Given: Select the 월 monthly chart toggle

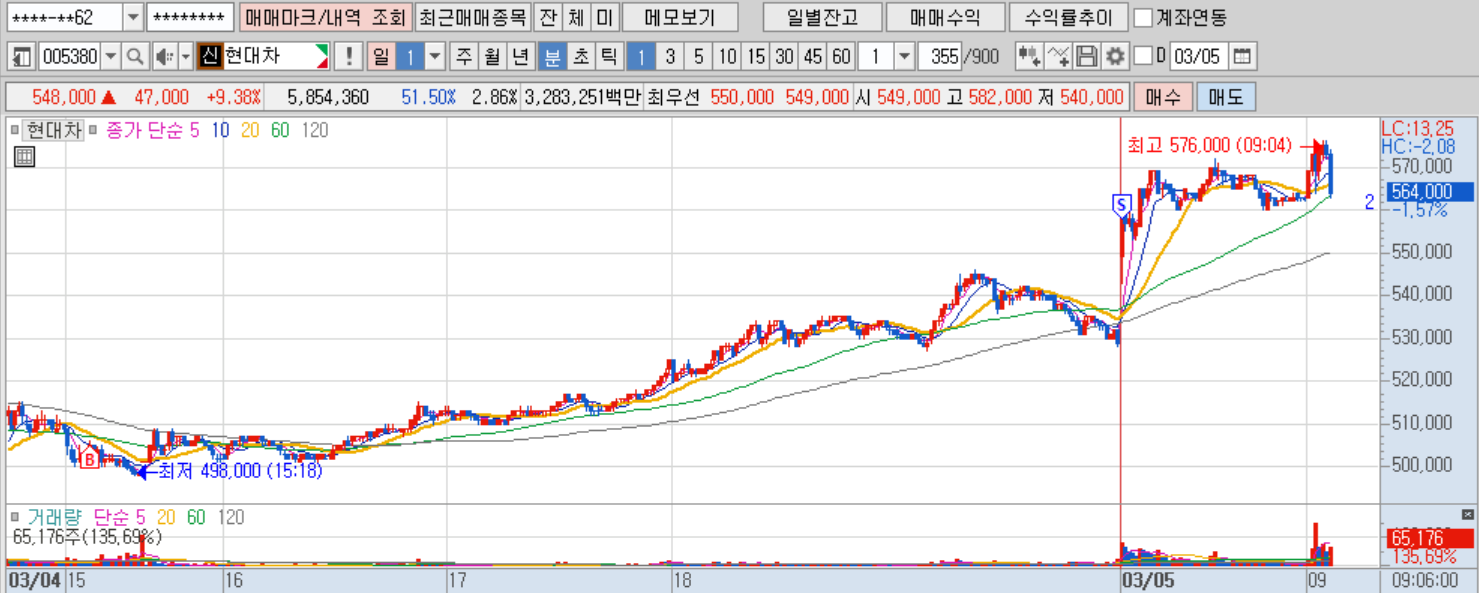Looking at the screenshot, I should (492, 56).
